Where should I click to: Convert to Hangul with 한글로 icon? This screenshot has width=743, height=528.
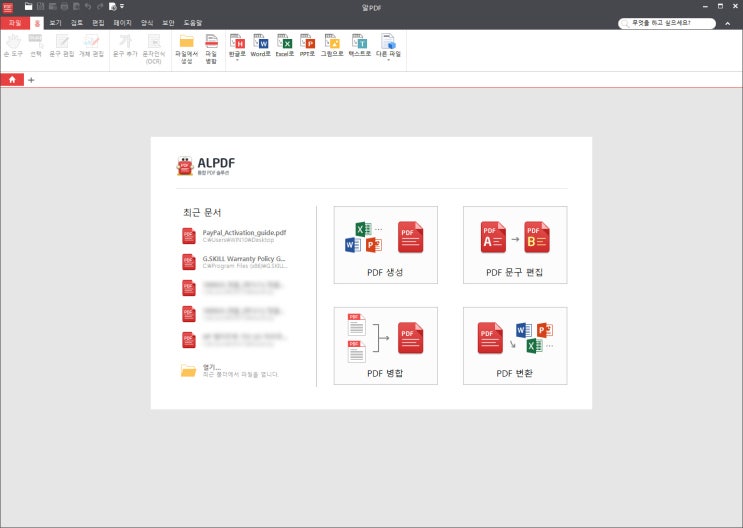click(x=237, y=43)
